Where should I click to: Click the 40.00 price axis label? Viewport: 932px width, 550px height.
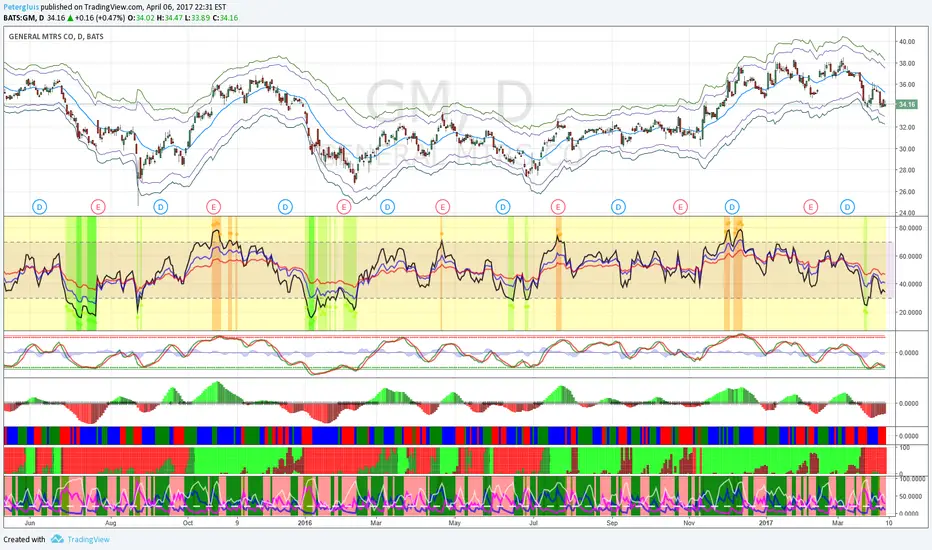[x=906, y=42]
